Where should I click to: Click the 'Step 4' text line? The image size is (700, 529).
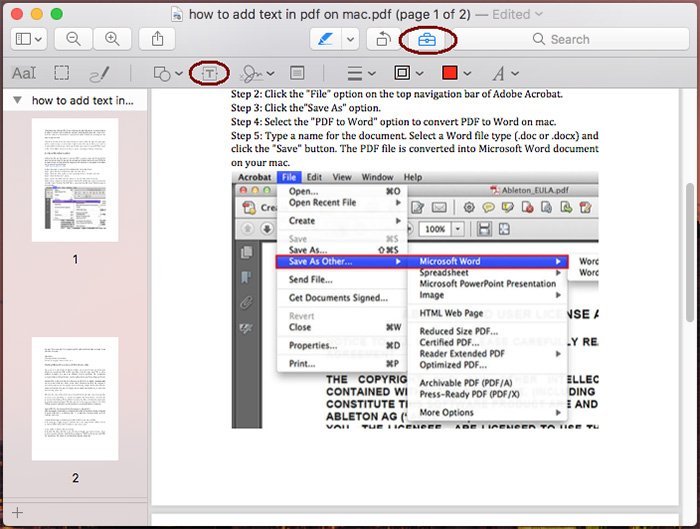click(393, 122)
